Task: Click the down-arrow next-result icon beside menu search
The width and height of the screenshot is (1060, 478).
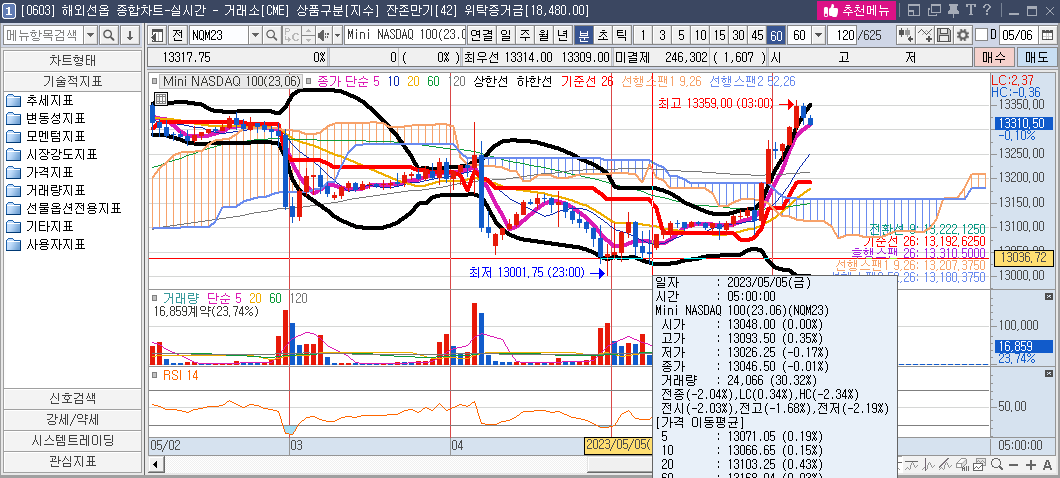Action: tap(130, 35)
